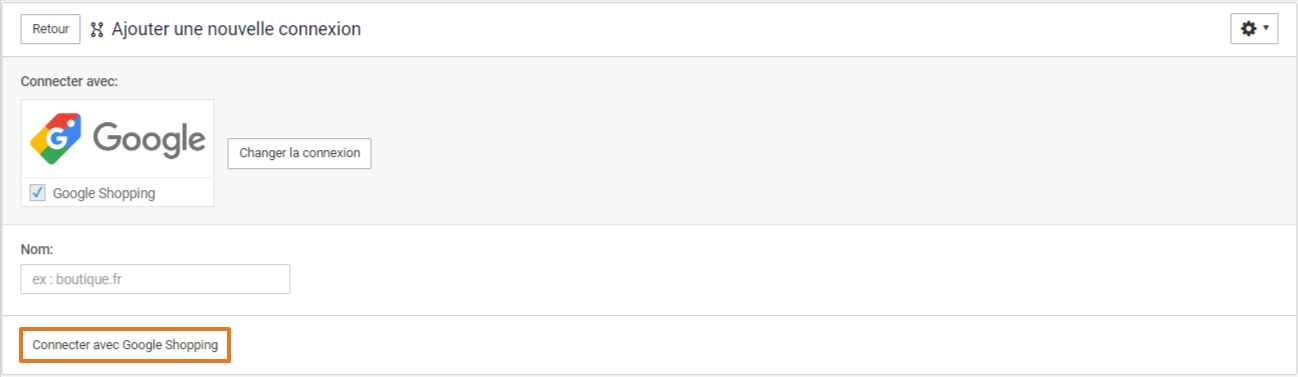Click the connection branch icon beside the title

click(x=97, y=30)
